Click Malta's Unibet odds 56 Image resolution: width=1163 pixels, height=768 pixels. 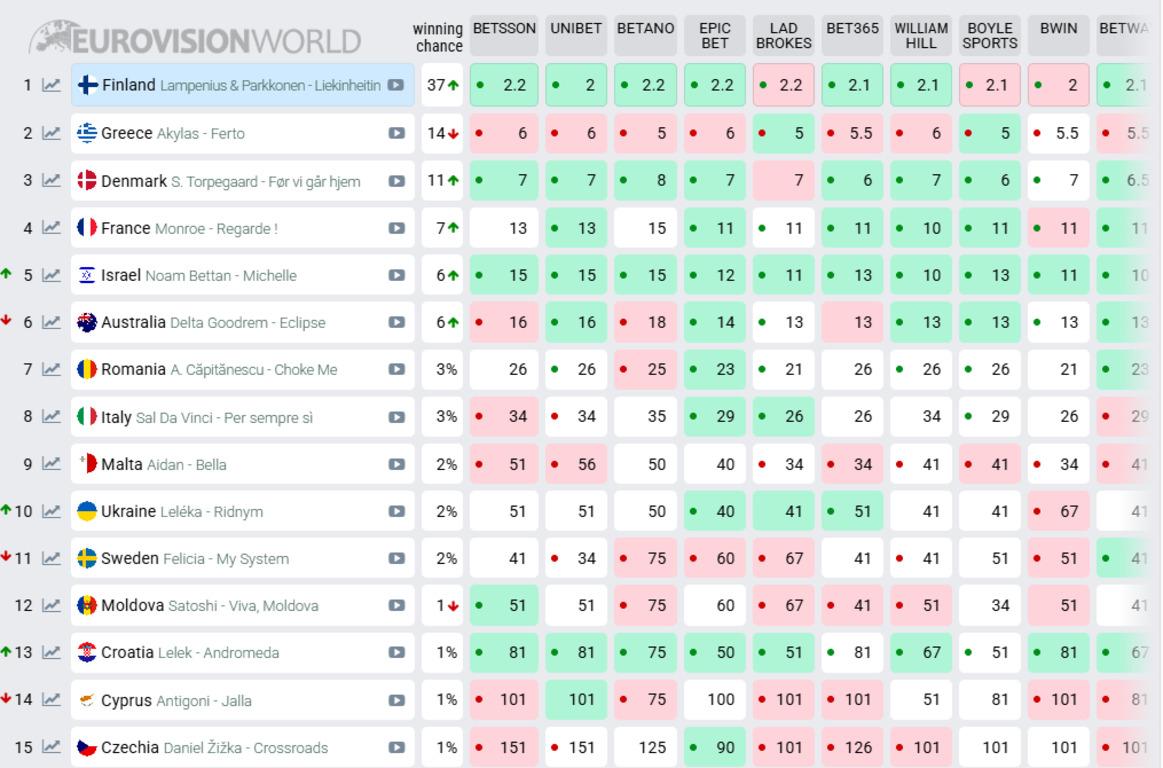[x=576, y=464]
